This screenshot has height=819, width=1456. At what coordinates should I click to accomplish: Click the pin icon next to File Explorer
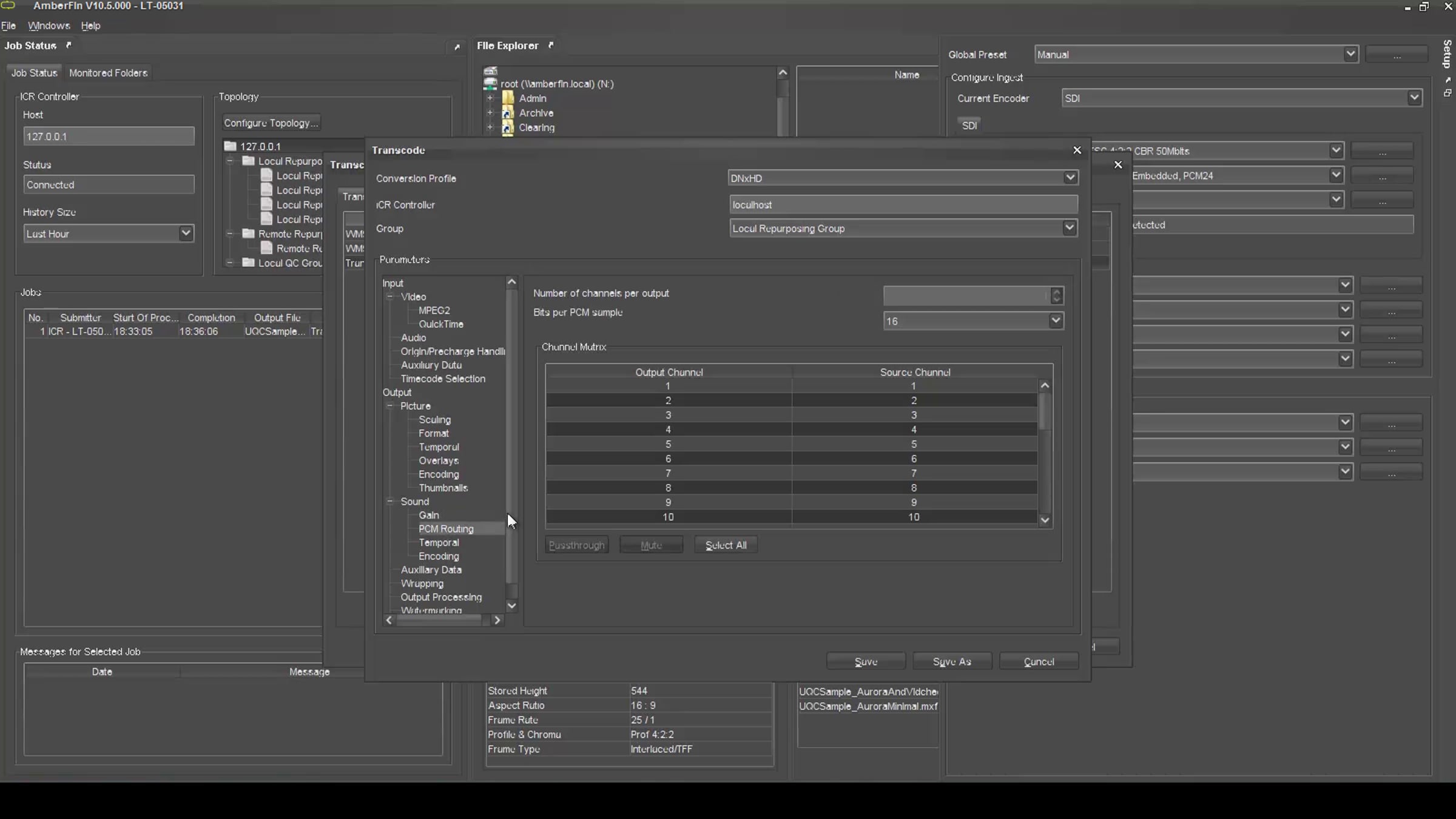tap(551, 45)
